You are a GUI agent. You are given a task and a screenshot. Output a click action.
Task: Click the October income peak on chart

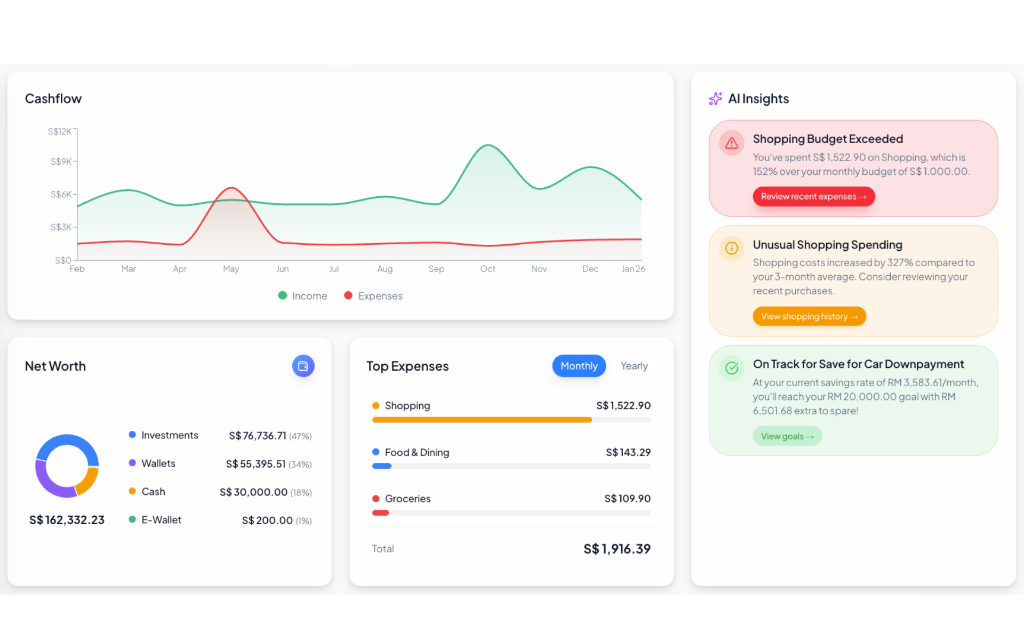(x=488, y=146)
